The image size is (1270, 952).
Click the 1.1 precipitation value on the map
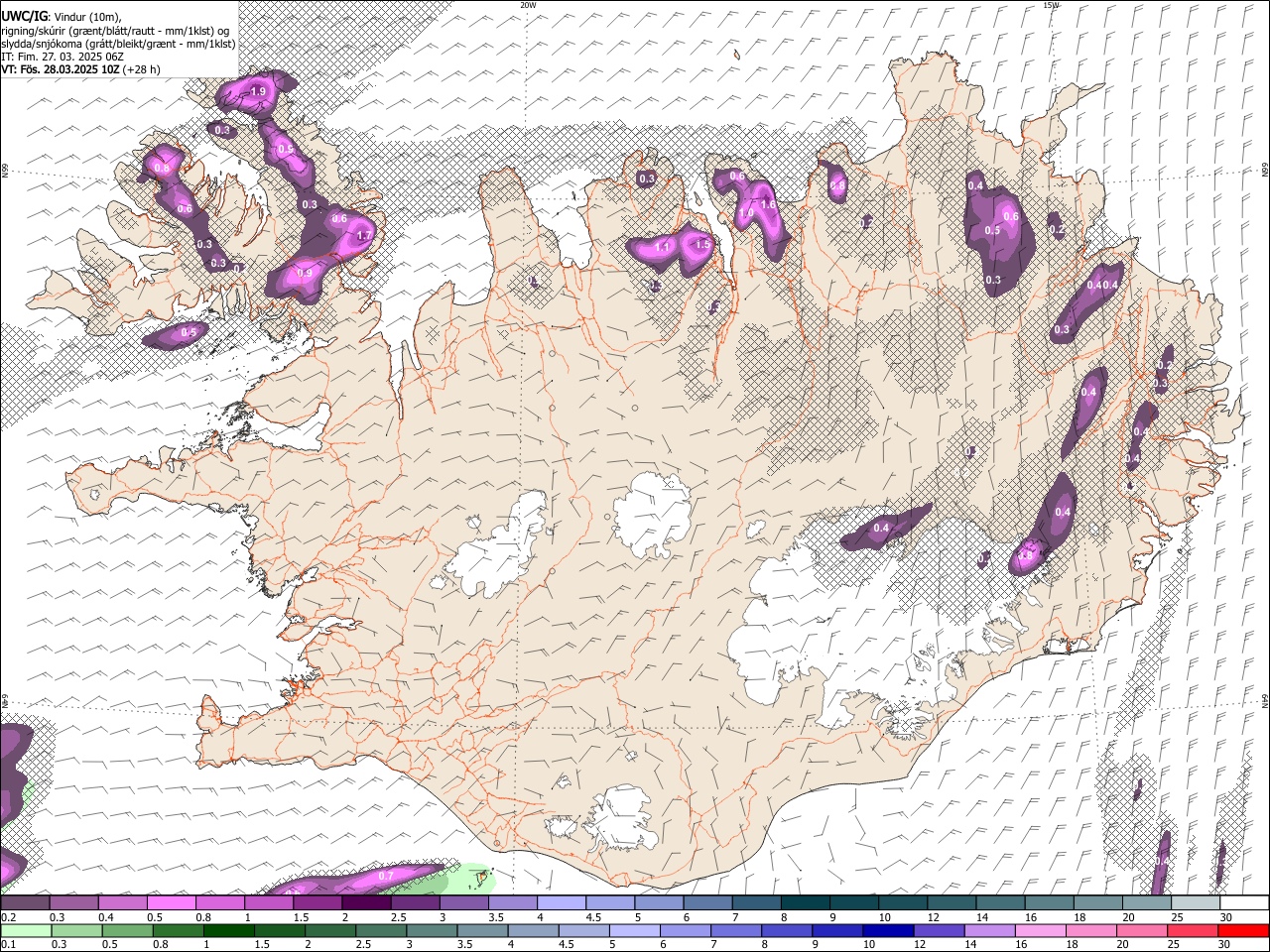click(x=663, y=246)
